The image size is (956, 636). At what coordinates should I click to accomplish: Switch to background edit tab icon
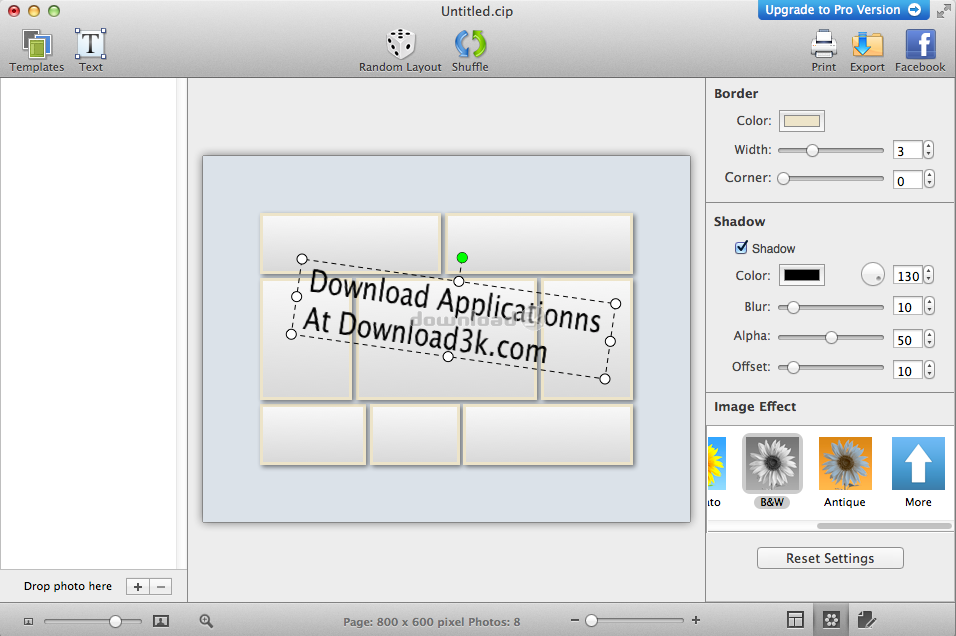point(866,620)
